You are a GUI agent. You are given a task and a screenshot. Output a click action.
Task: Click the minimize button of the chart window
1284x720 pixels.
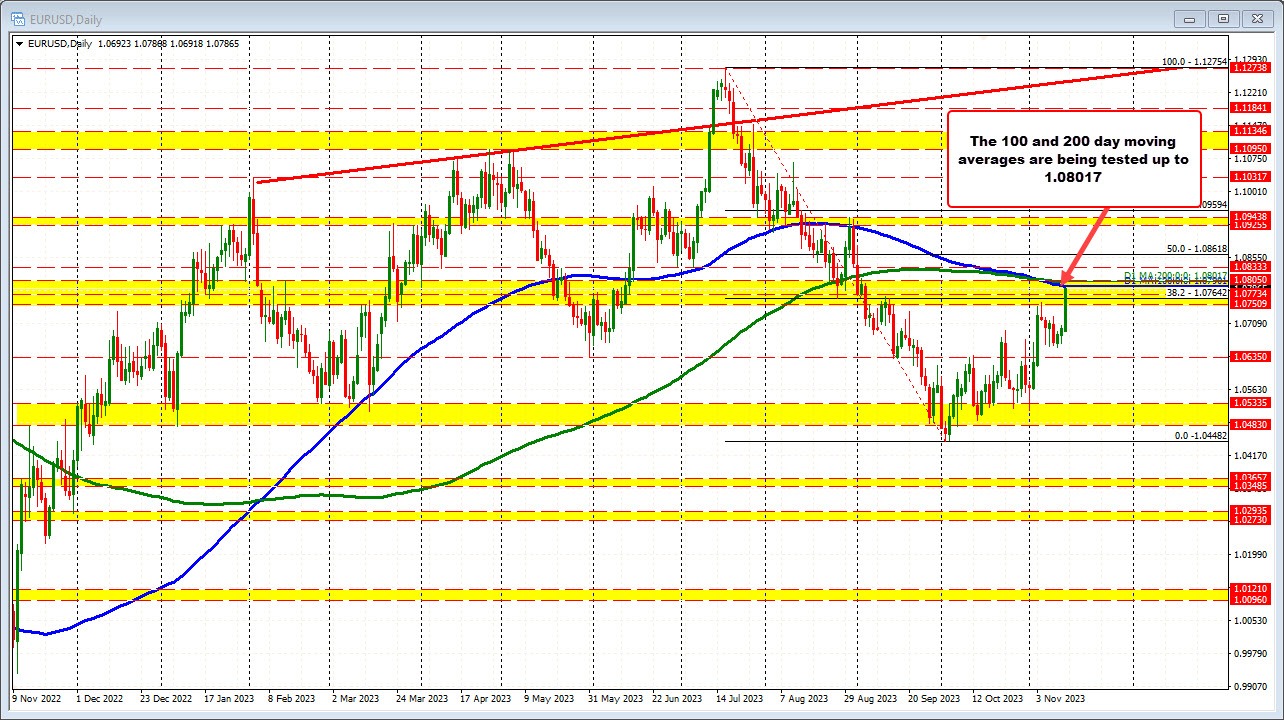[x=1188, y=18]
